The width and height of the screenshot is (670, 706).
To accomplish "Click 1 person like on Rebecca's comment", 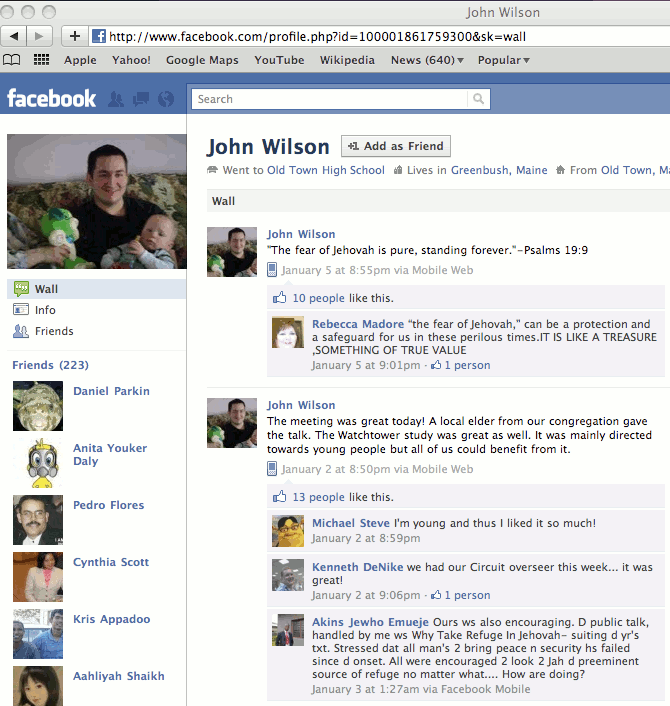I will pos(467,365).
